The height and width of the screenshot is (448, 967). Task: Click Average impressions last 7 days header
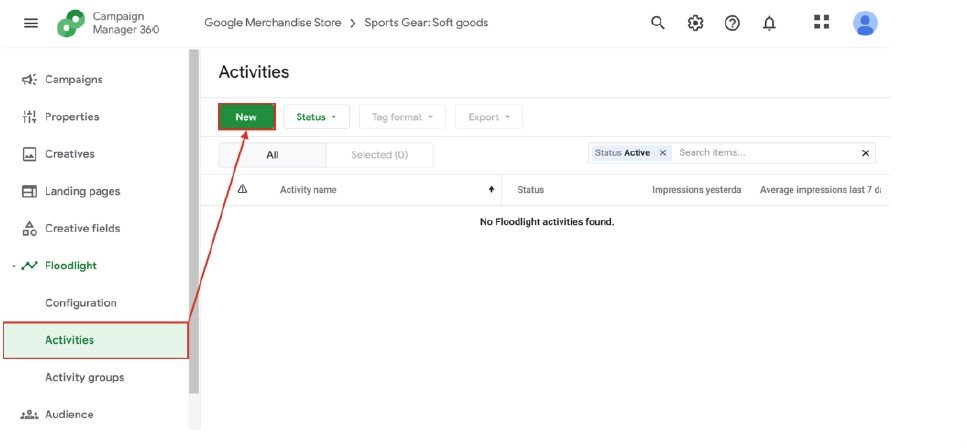tap(820, 189)
